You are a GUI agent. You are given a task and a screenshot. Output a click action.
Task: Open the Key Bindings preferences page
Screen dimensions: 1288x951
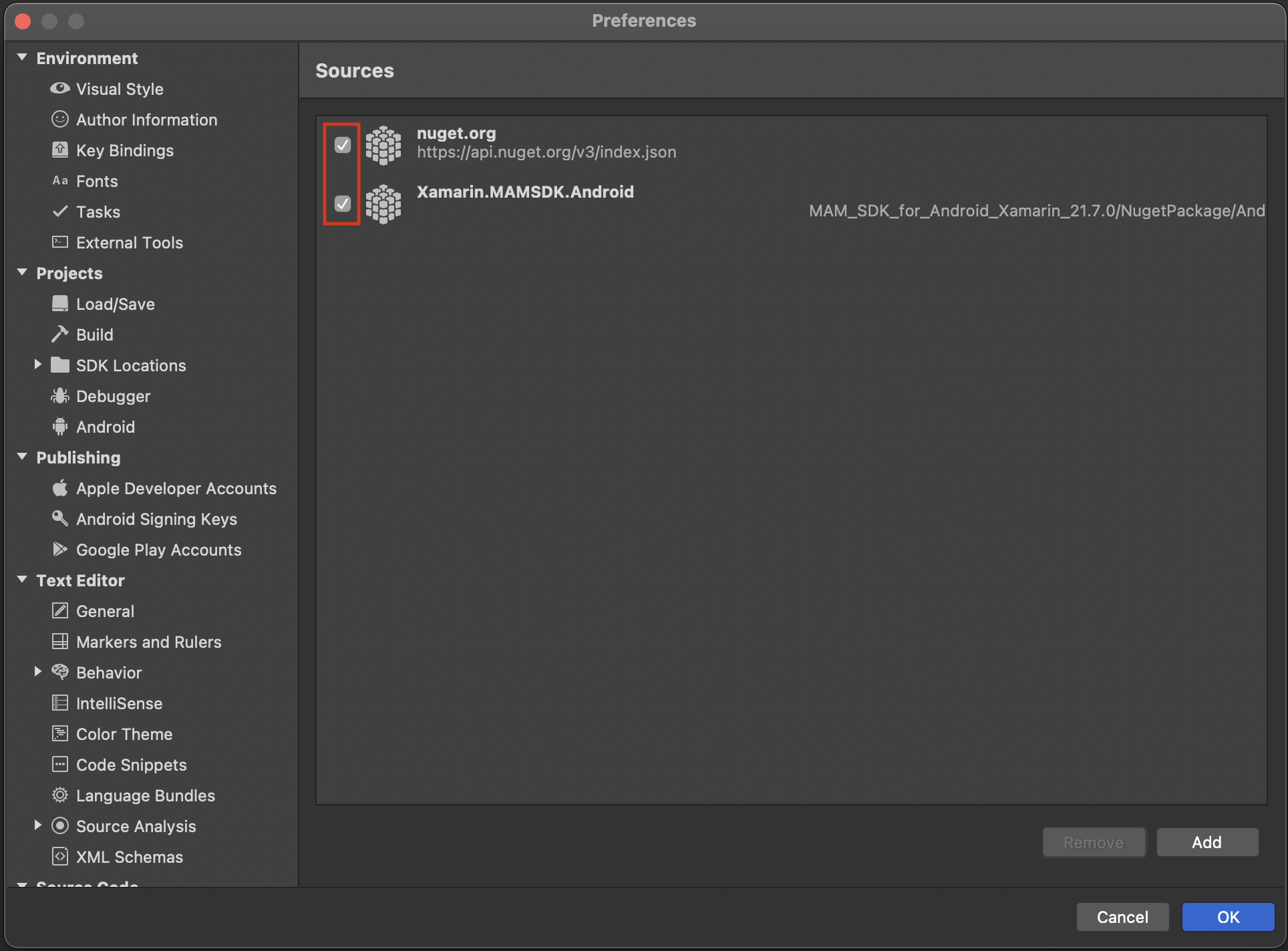(124, 150)
